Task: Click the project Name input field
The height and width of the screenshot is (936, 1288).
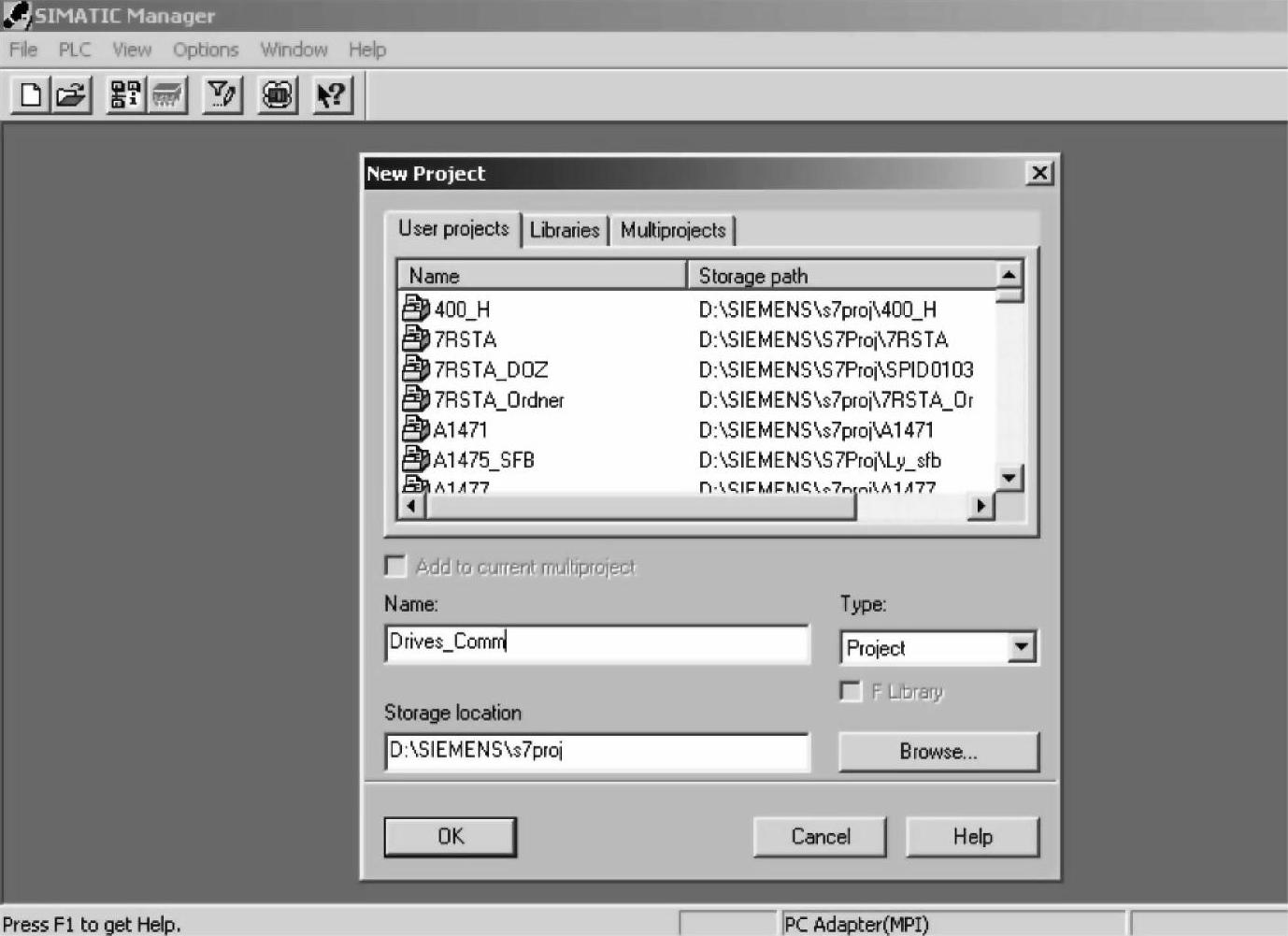Action: pos(596,643)
